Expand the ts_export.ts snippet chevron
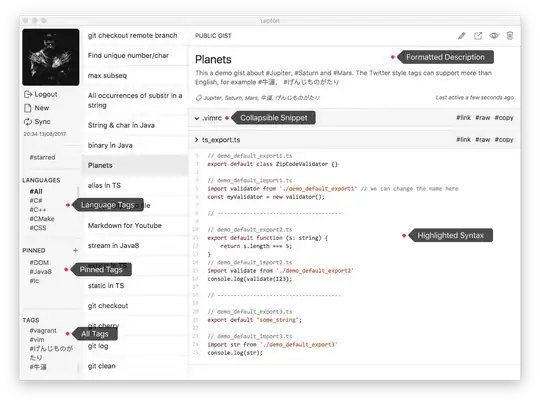Screen dimensions: 540x403 [x=197, y=140]
